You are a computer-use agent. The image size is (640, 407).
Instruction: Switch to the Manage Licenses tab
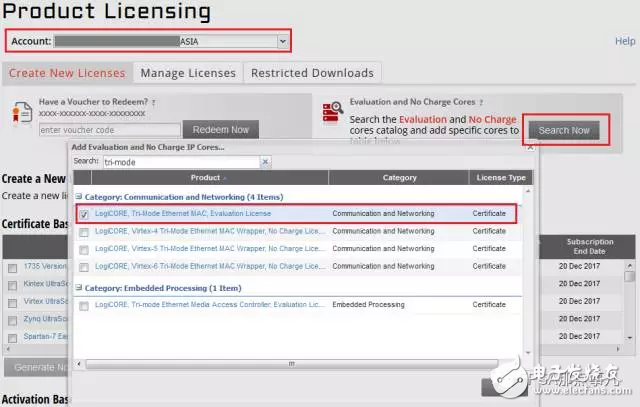[188, 73]
